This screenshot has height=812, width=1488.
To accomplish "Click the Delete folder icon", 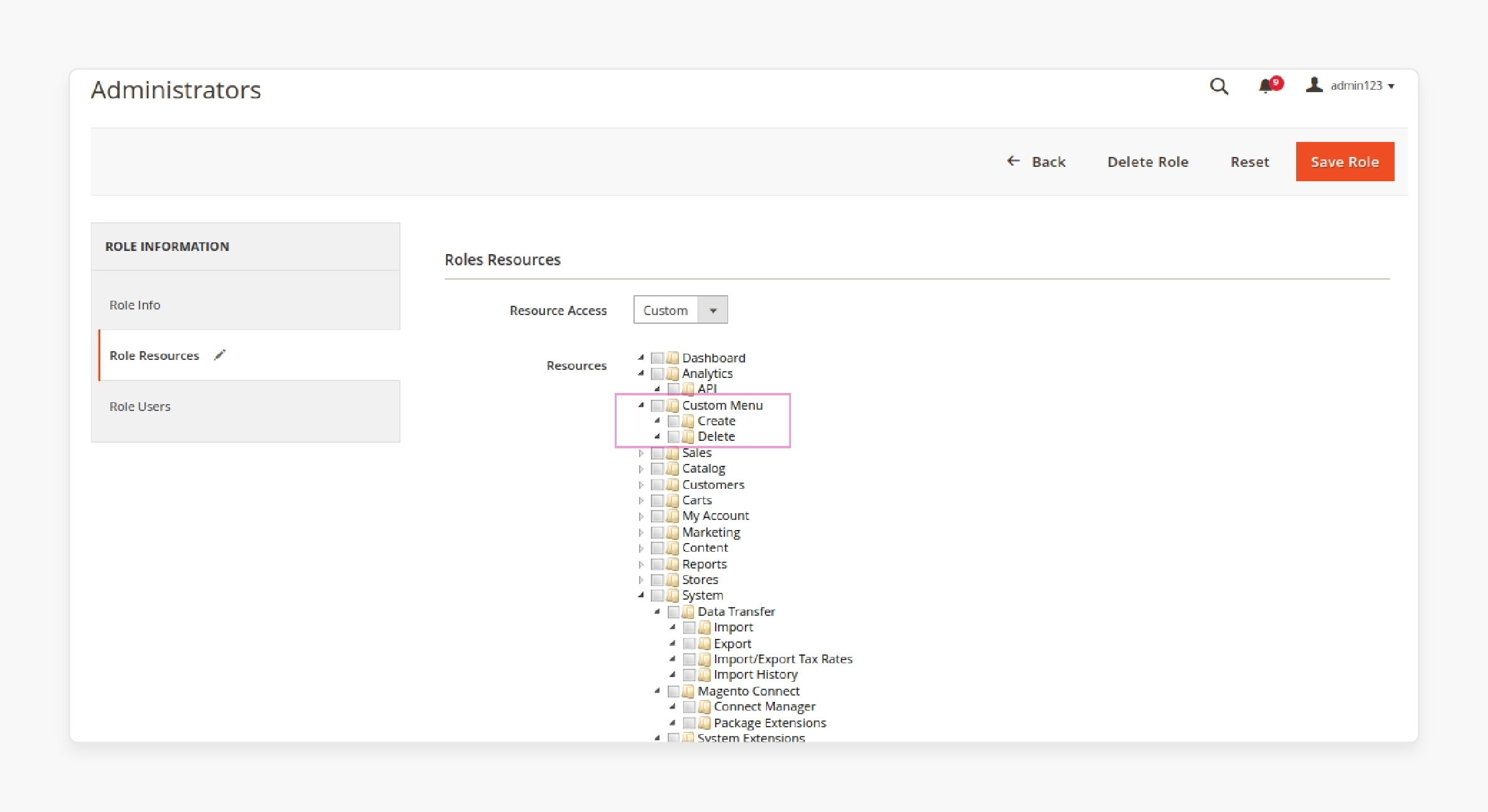I will [x=688, y=437].
